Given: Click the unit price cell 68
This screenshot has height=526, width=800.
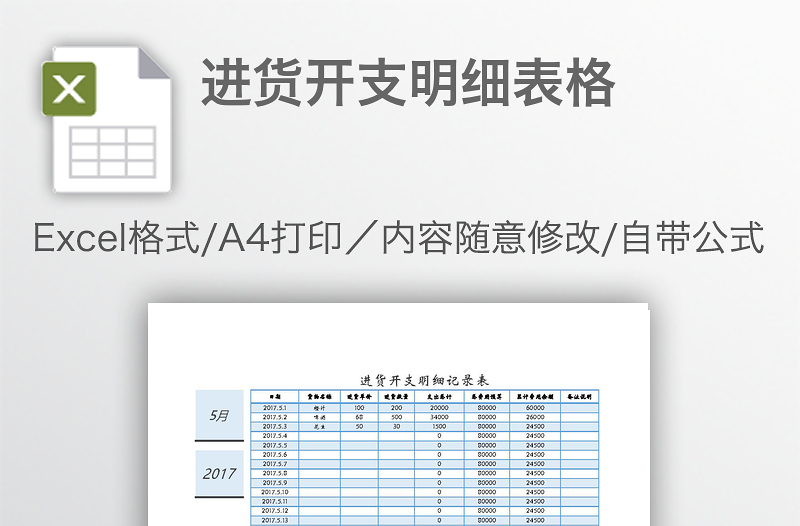Looking at the screenshot, I should tap(359, 417).
